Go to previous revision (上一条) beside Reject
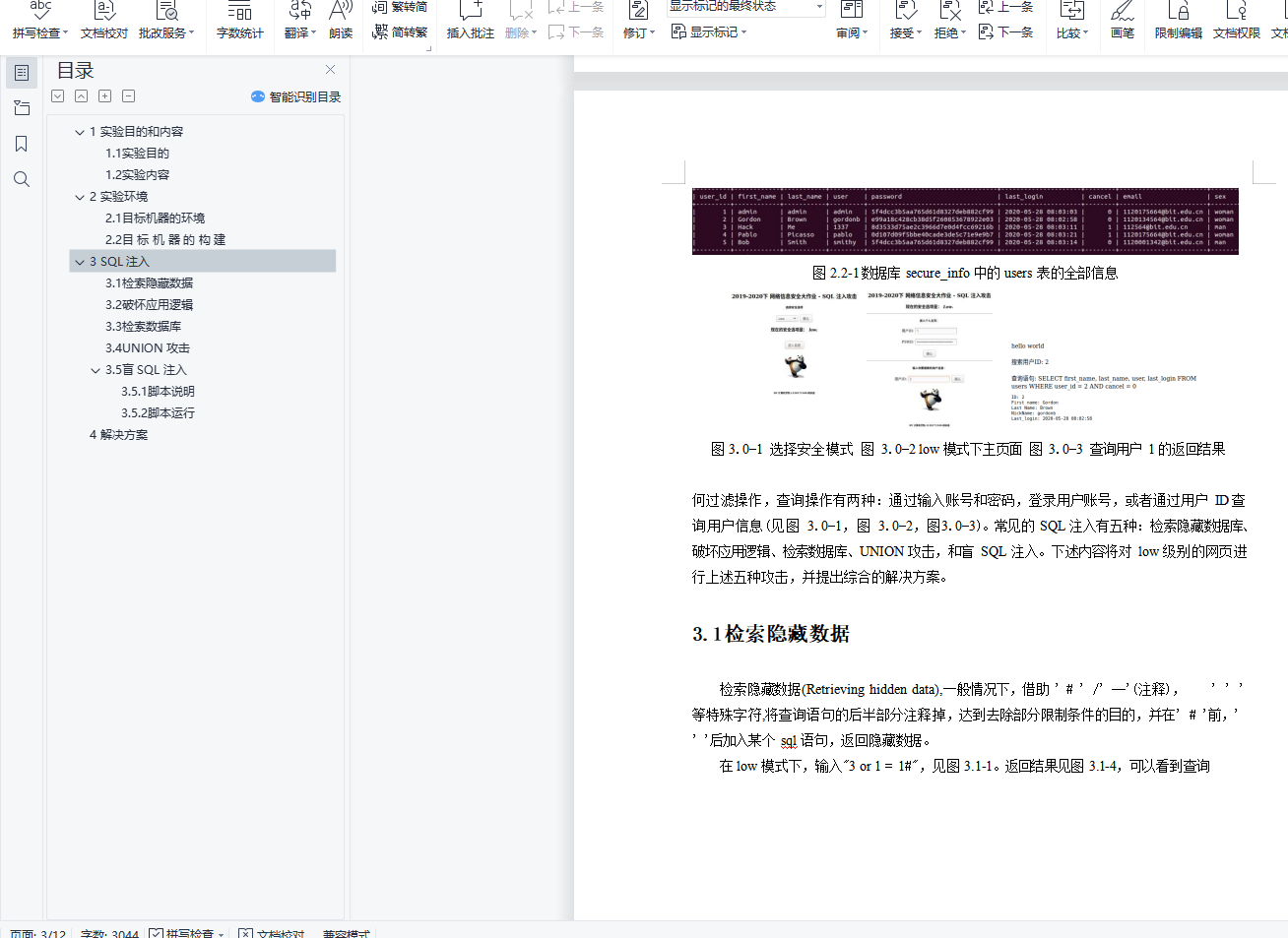Screen dimensions: 1288x938 (x=1005, y=7)
